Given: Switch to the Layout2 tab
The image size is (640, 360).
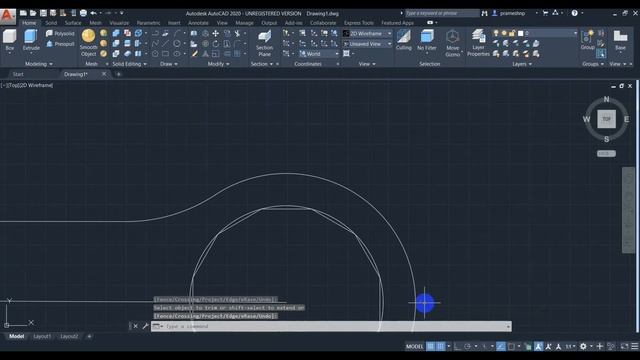Looking at the screenshot, I should [x=69, y=336].
